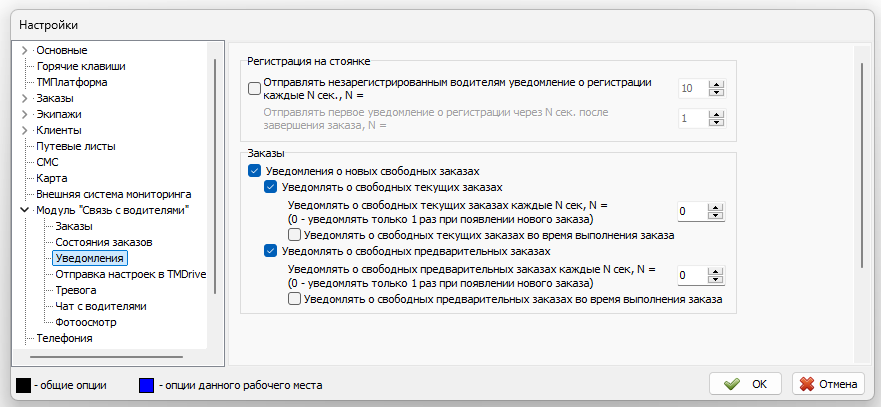The width and height of the screenshot is (881, 407).
Task: Click the Регистрация на стоянке group title
Action: 308,60
